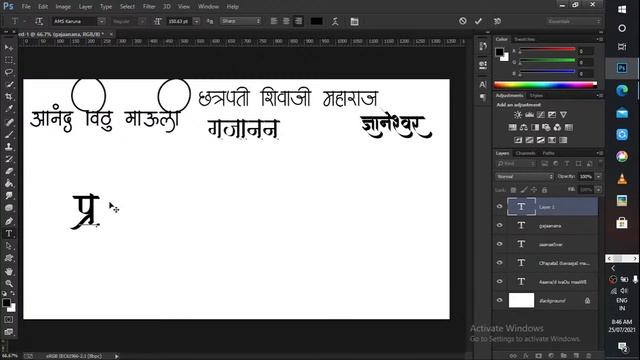Open the Layers panel flyout menu
640x360 pixels.
[599, 153]
